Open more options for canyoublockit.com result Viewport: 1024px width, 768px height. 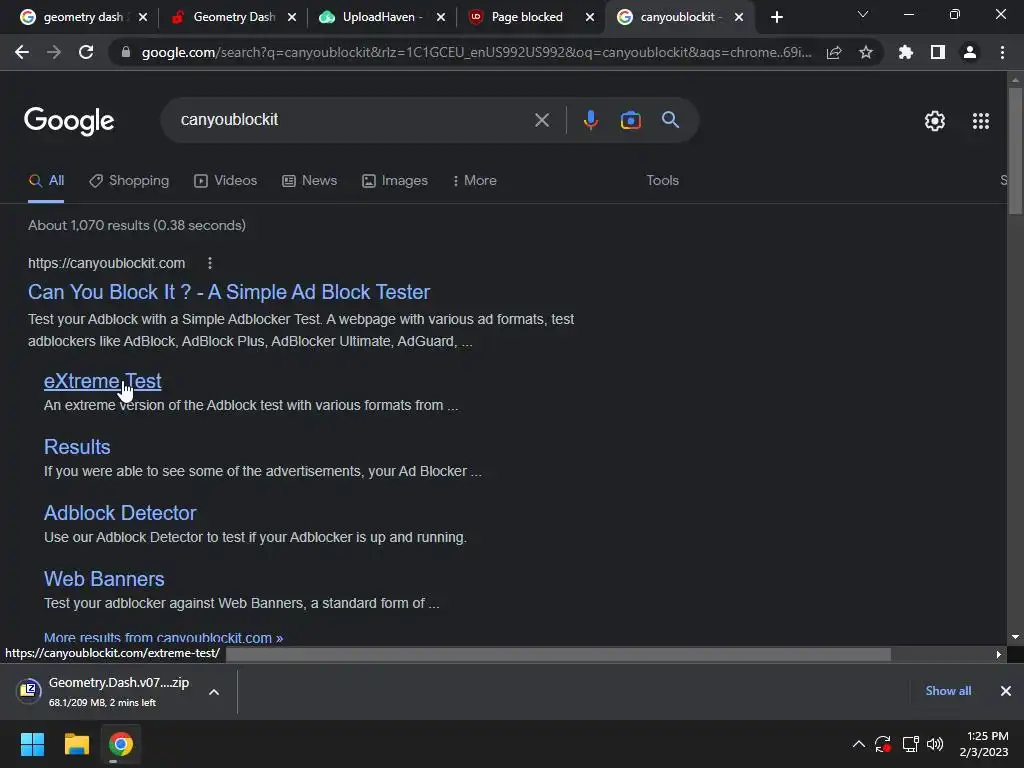[210, 263]
